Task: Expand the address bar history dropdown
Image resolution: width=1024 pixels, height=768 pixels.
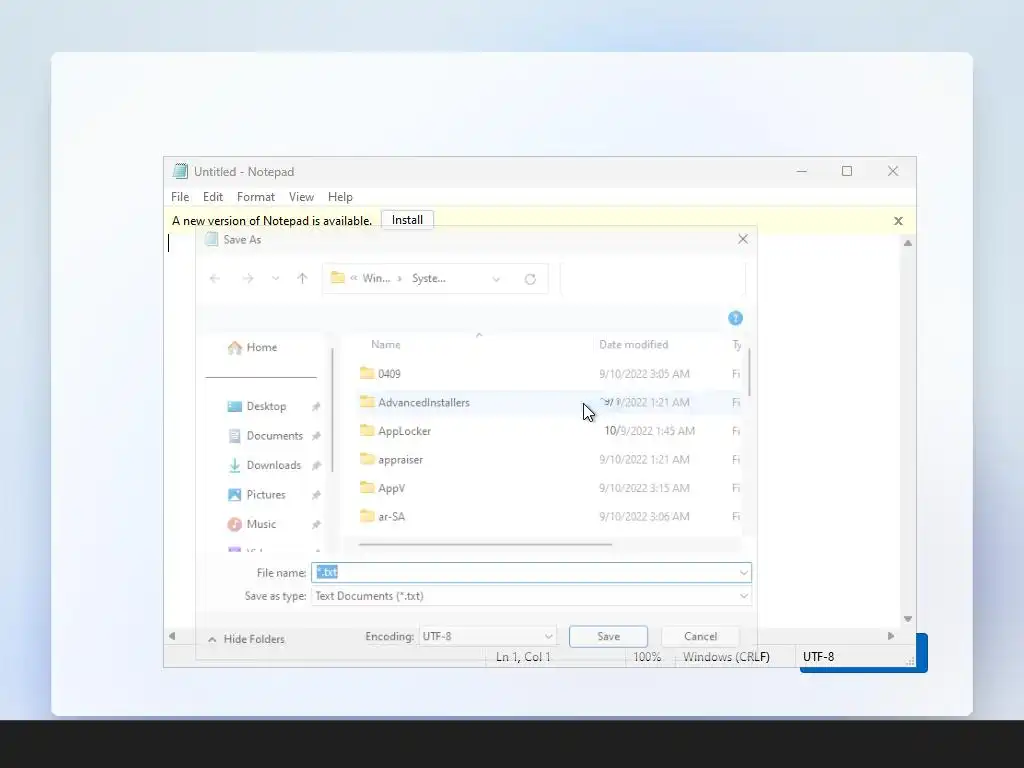Action: click(496, 280)
